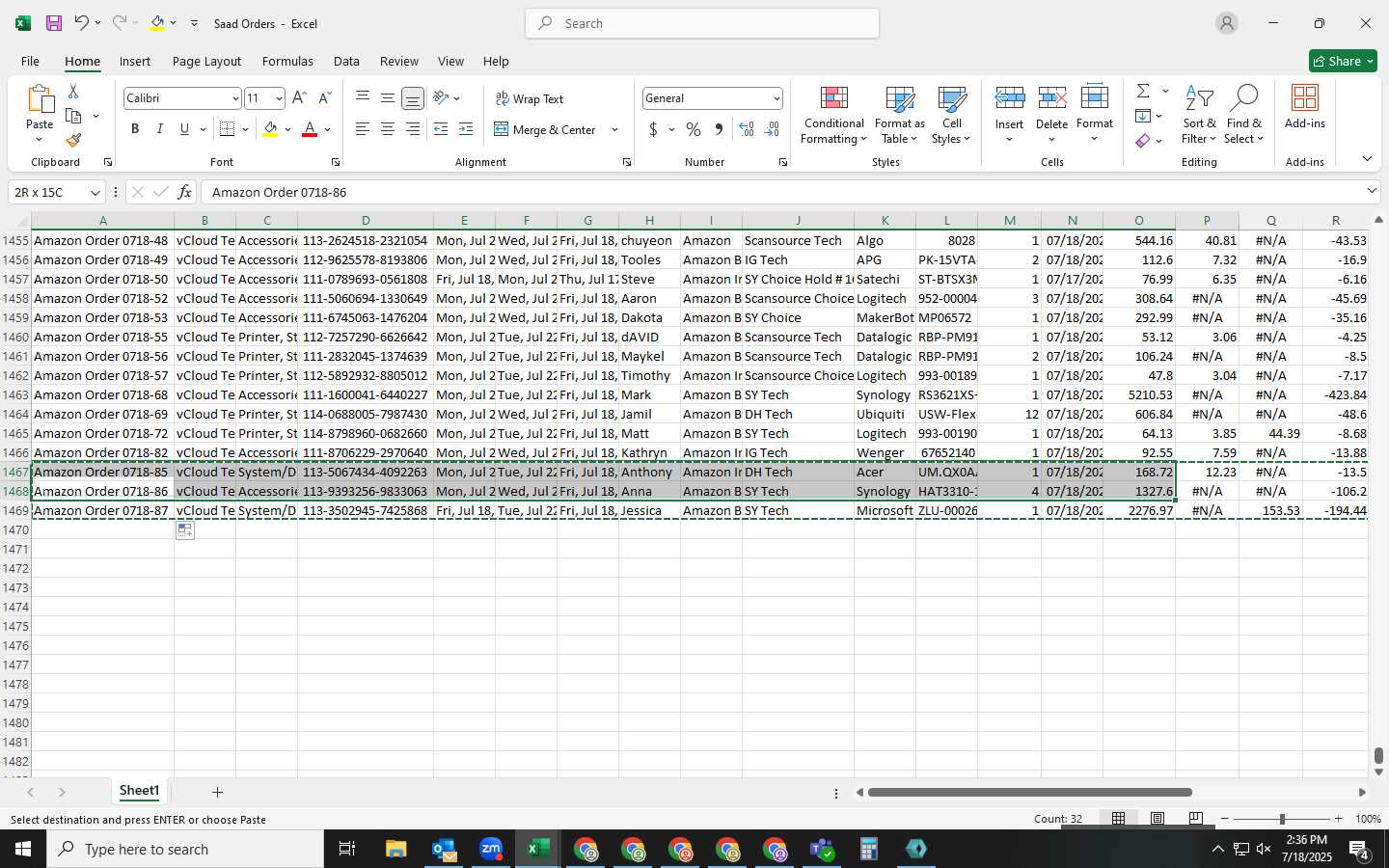This screenshot has width=1389, height=868.
Task: Open File Explorer from the taskbar
Action: 396,849
